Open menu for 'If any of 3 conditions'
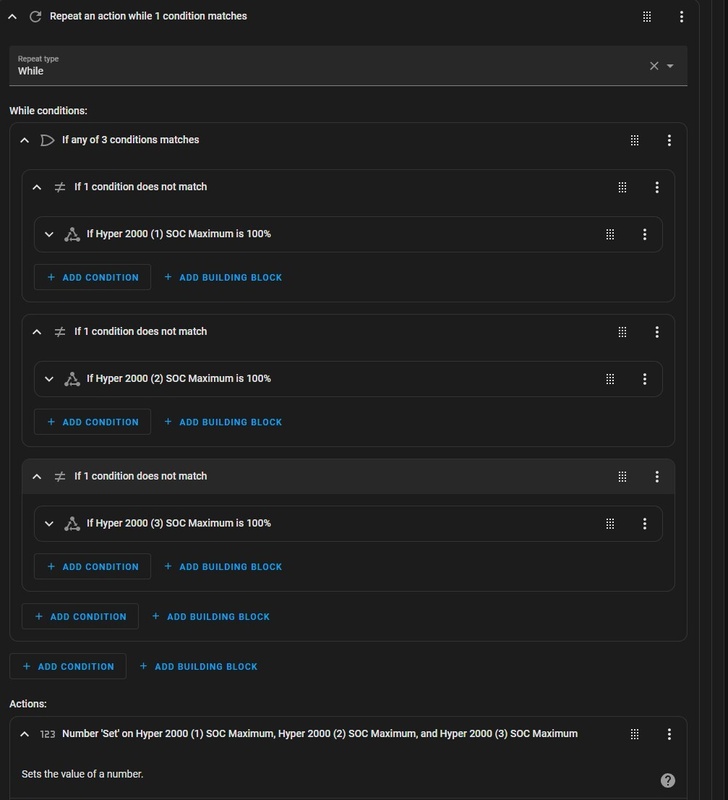Viewport: 728px width, 800px height. (x=669, y=140)
